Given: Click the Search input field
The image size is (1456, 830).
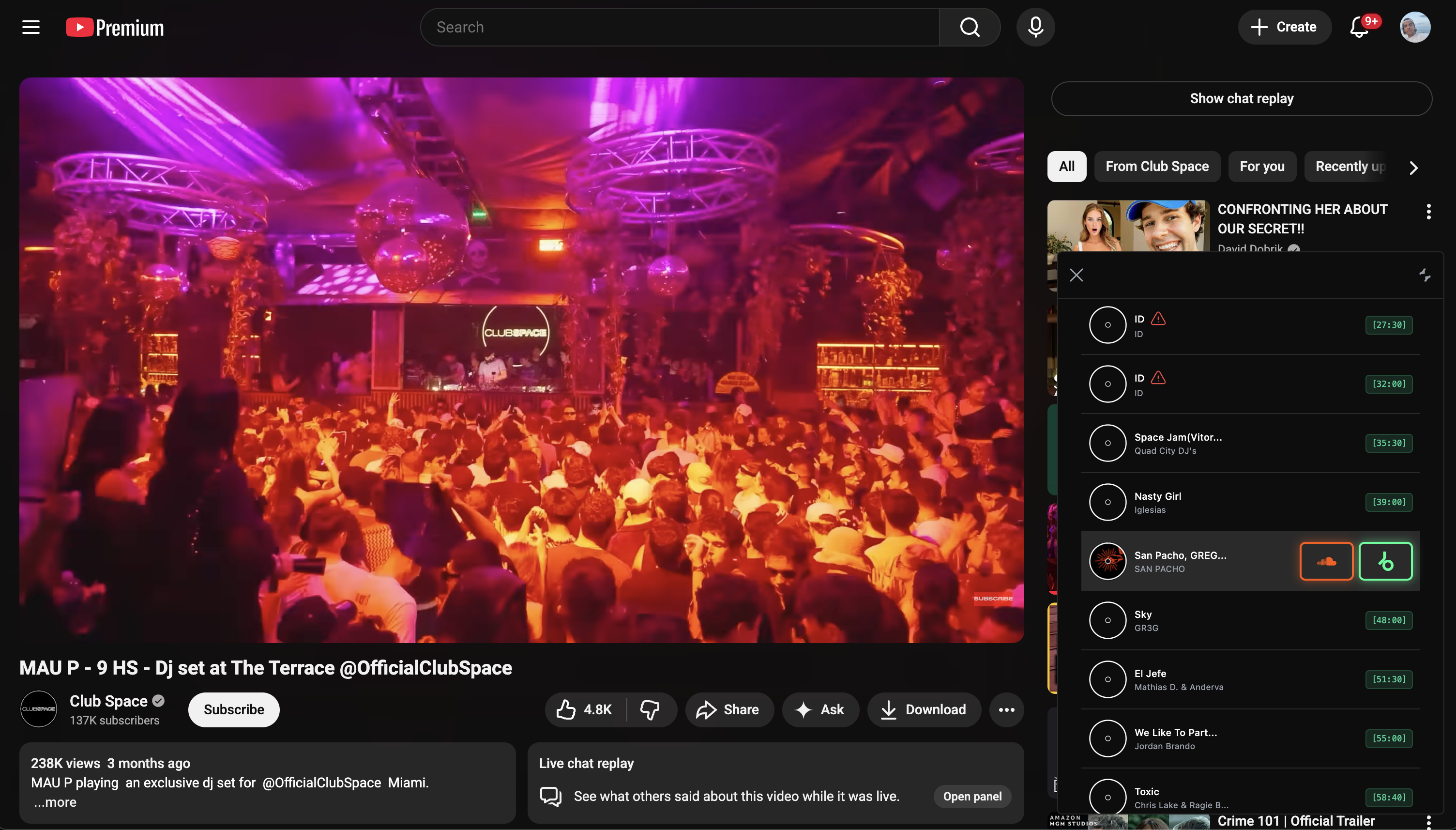Looking at the screenshot, I should pyautogui.click(x=678, y=27).
